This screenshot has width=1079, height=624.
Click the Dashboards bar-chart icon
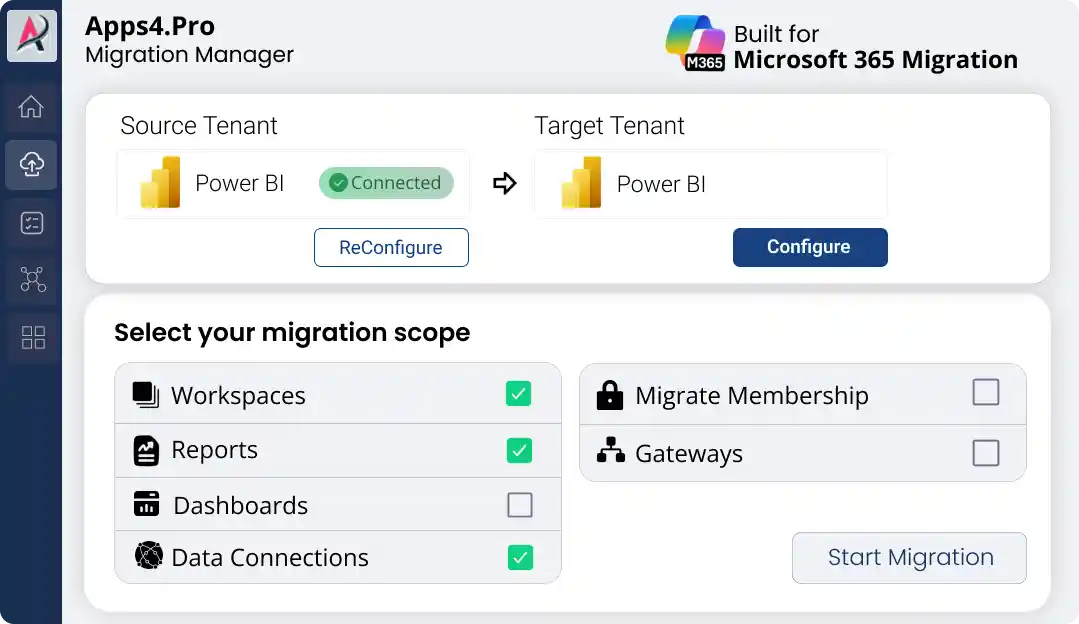click(x=146, y=504)
